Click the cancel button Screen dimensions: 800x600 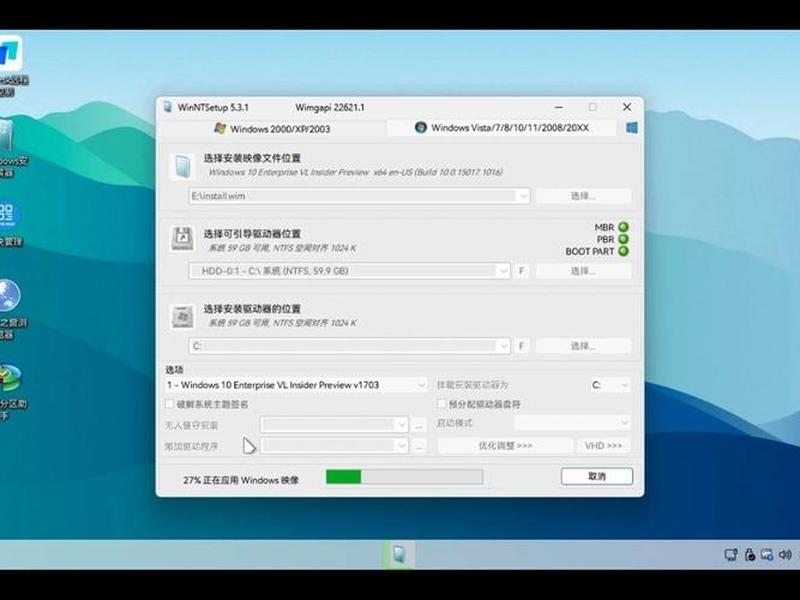596,477
